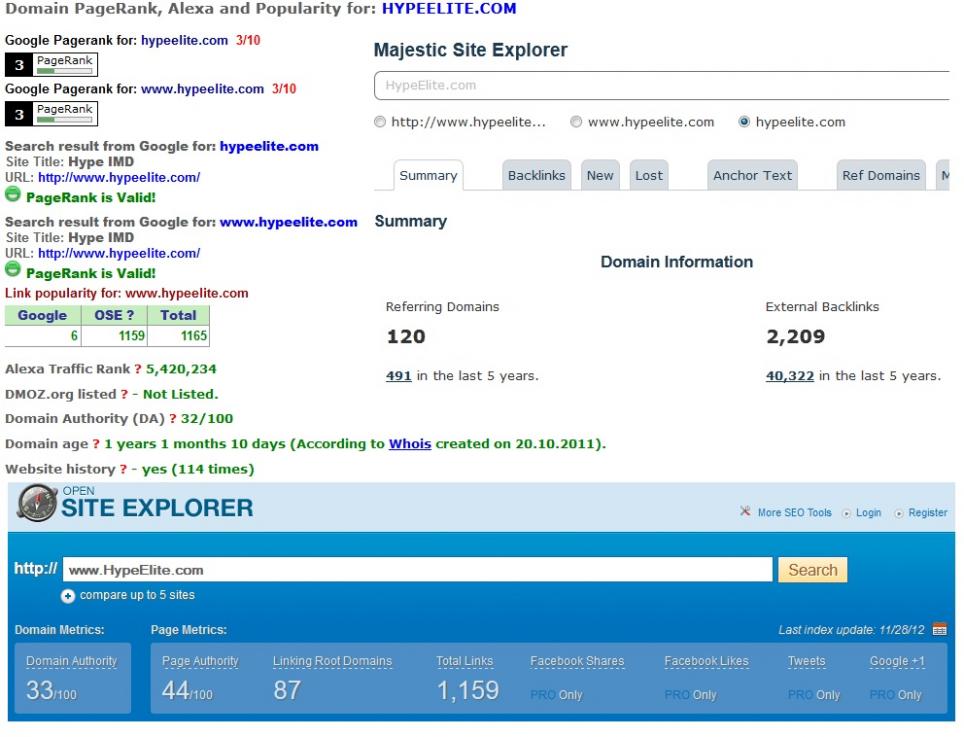964x737 pixels.
Task: Switch to the Backlinks tab
Action: (x=537, y=176)
